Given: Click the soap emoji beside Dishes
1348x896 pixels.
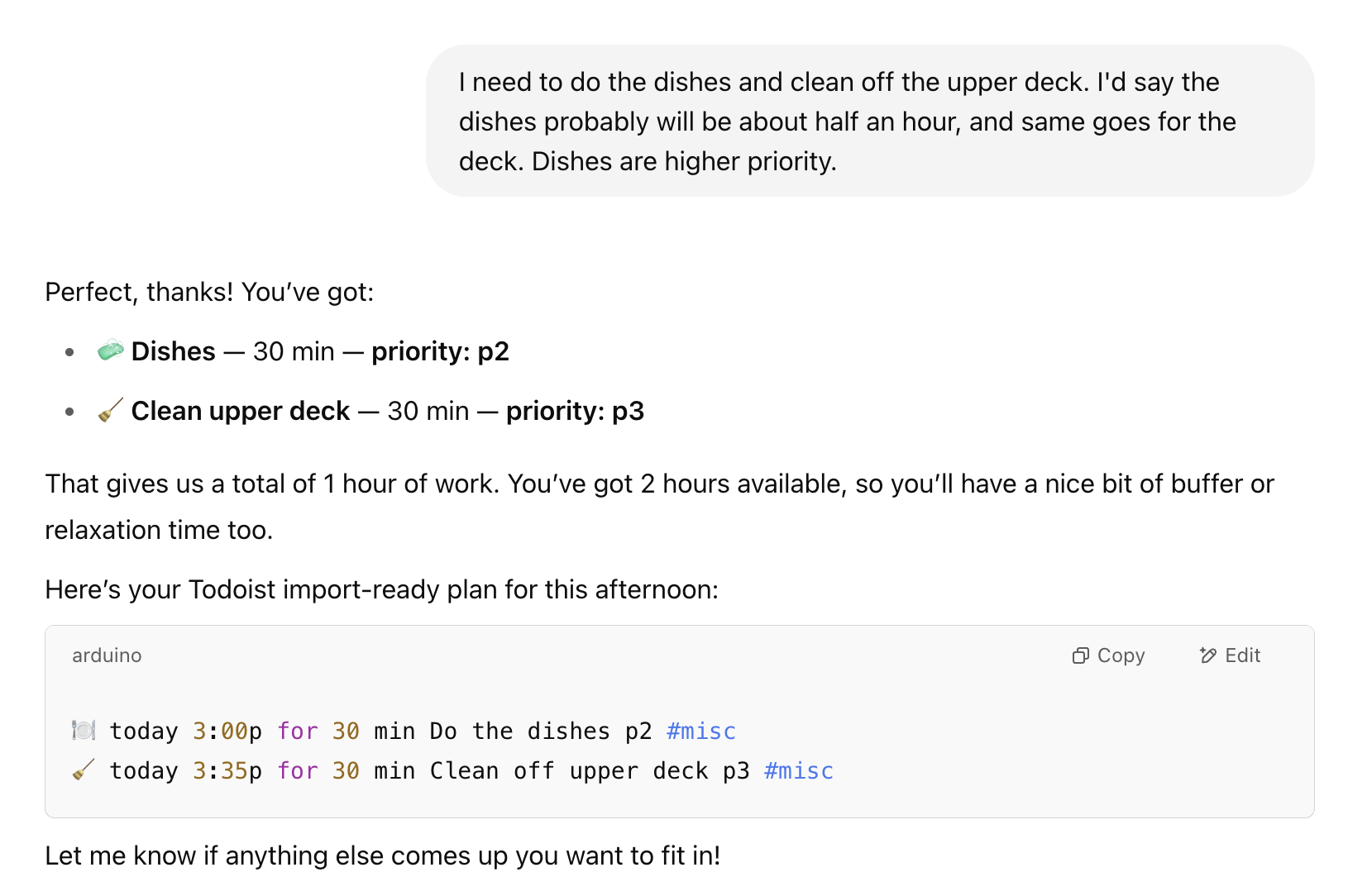Looking at the screenshot, I should point(111,350).
